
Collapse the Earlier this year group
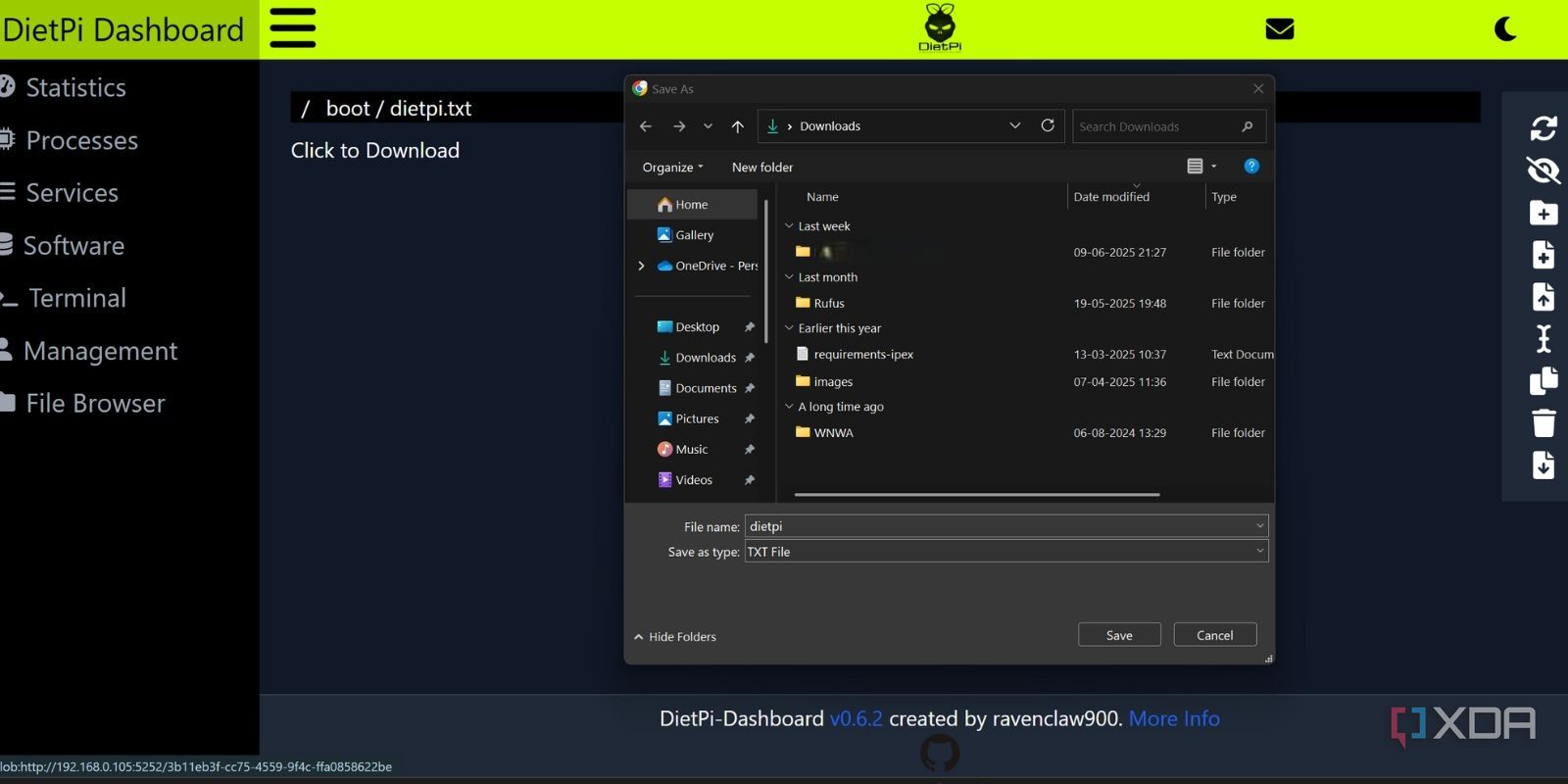[789, 327]
